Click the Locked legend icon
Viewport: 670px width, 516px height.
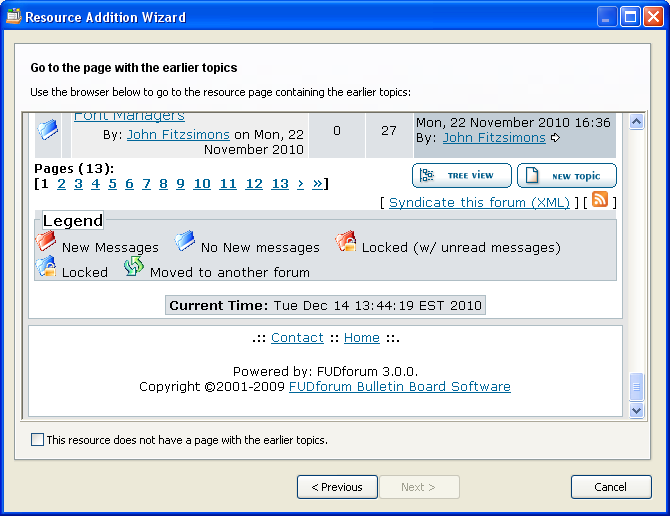46,267
